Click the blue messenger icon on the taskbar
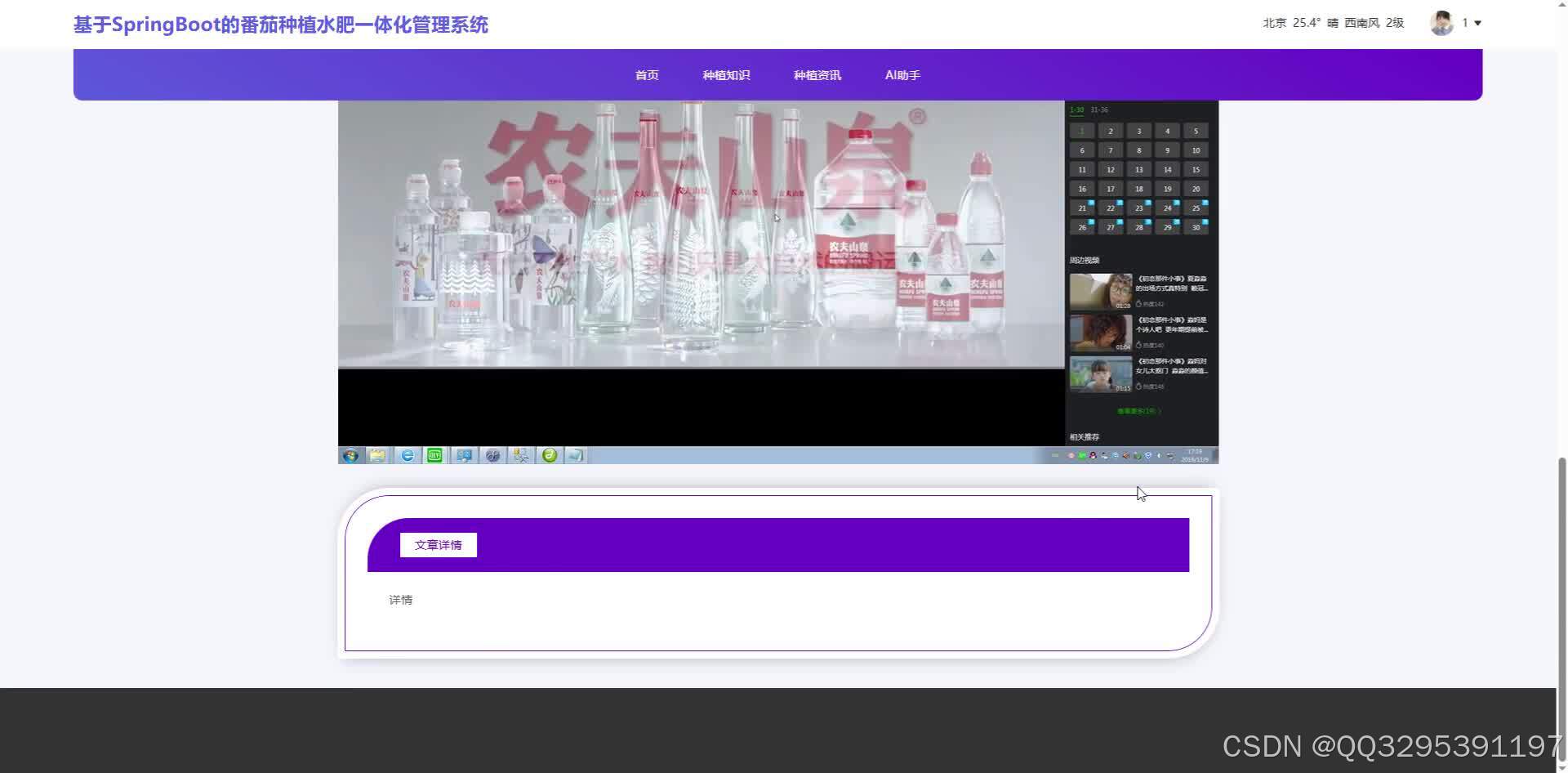Image resolution: width=1568 pixels, height=773 pixels. click(464, 455)
